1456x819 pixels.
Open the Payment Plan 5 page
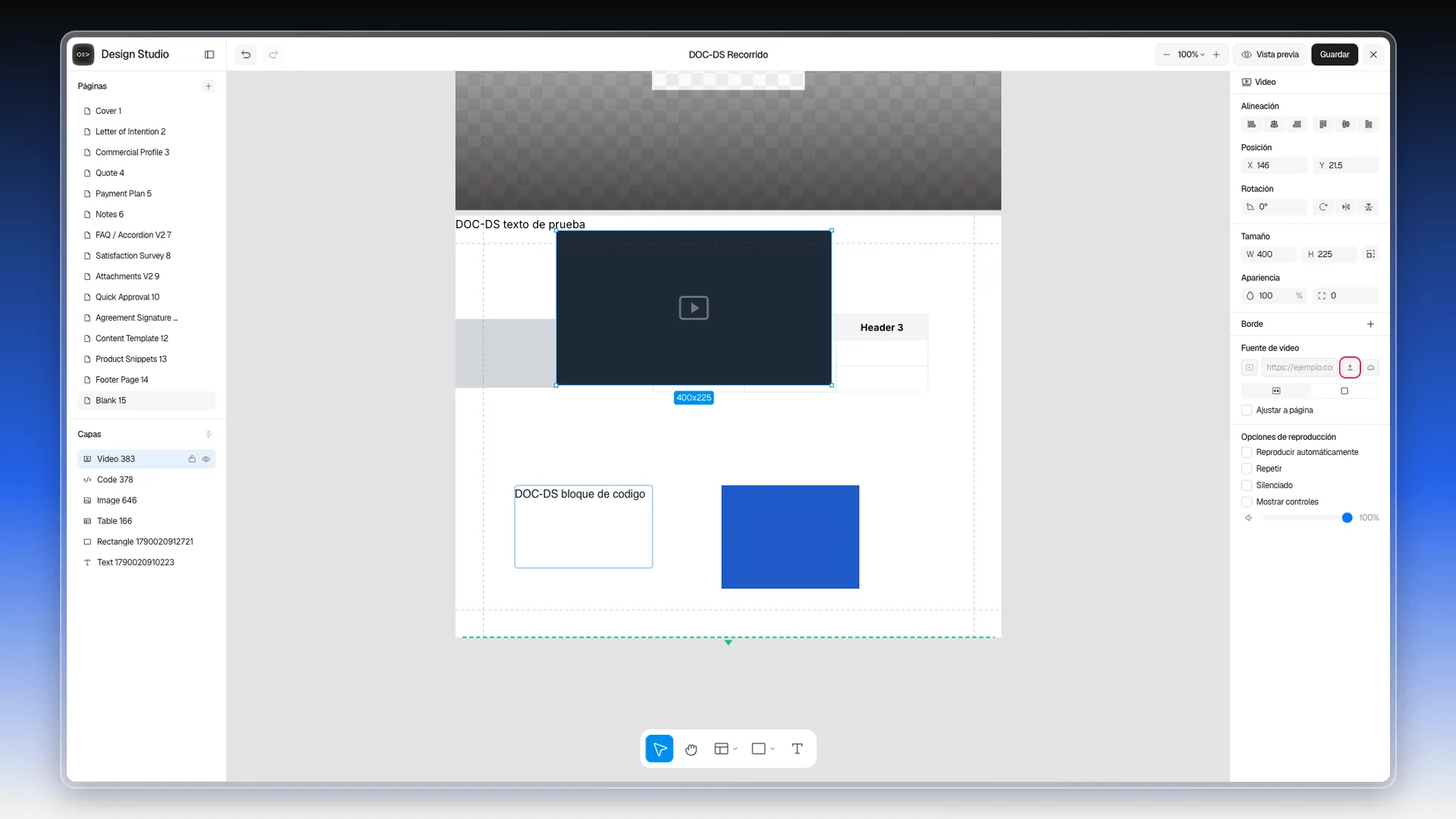[146, 194]
